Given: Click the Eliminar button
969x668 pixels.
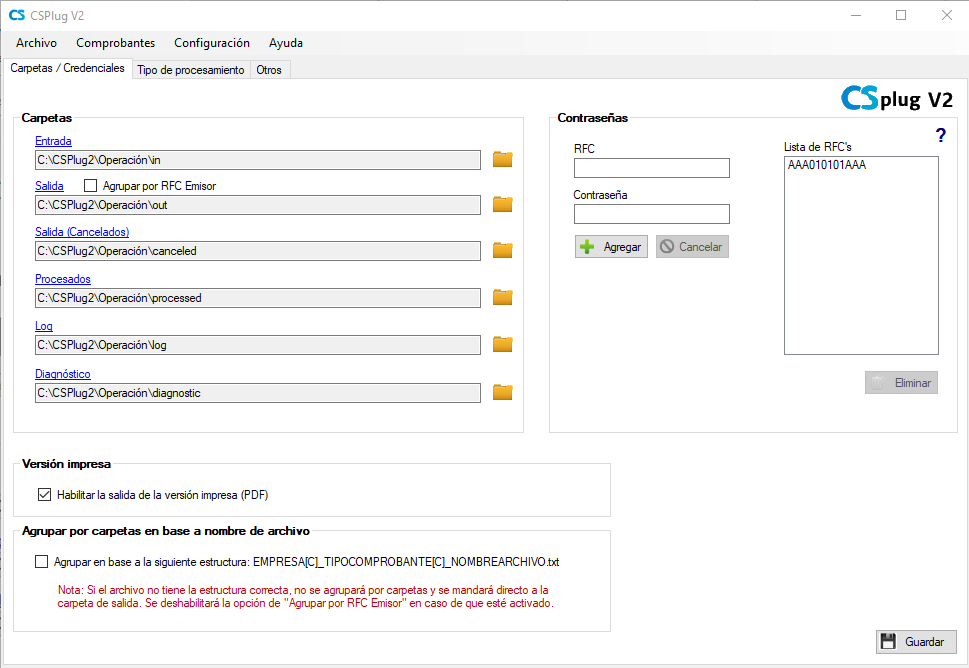Looking at the screenshot, I should click(902, 383).
